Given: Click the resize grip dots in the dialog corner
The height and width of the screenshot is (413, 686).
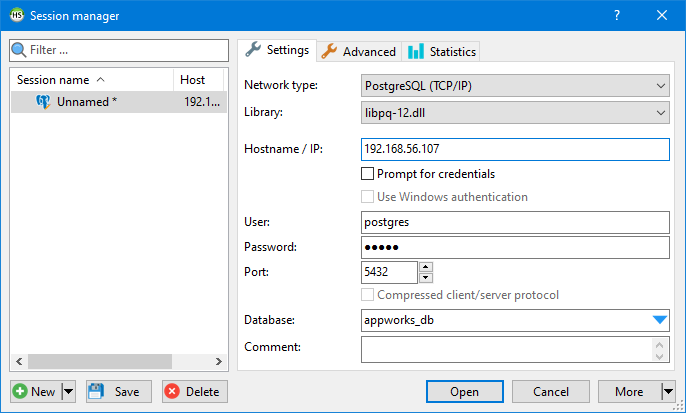Looking at the screenshot, I should (x=678, y=406).
